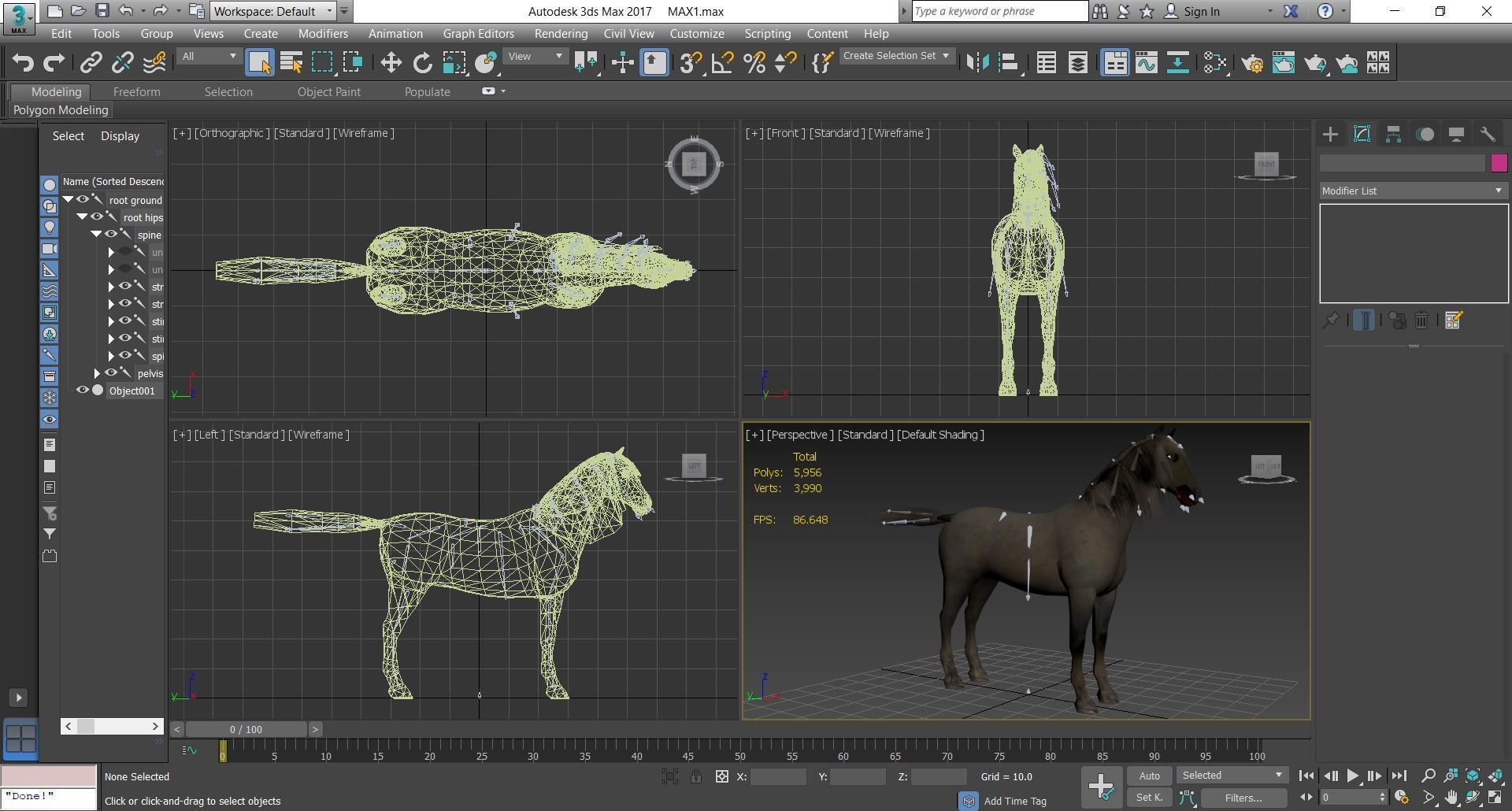This screenshot has height=811, width=1512.
Task: Click the Align tool icon
Action: pos(1009,62)
